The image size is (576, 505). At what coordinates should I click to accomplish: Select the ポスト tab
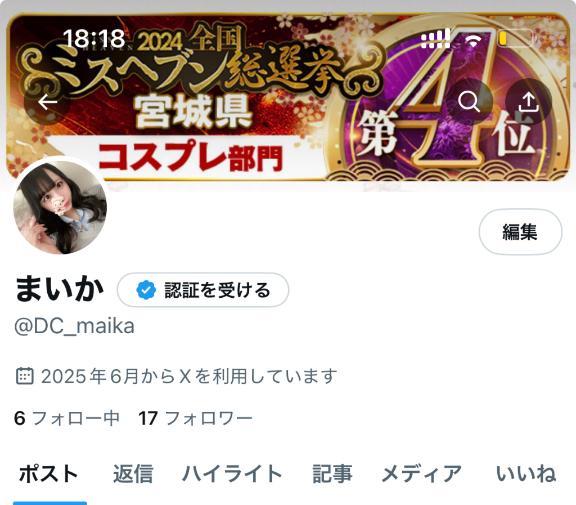(49, 473)
